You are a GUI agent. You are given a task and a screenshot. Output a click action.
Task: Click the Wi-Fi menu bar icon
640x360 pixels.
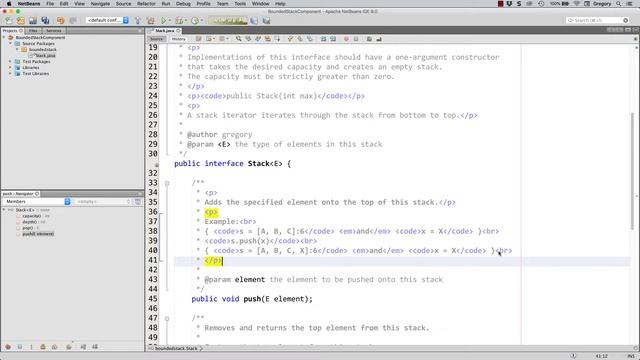(576, 4)
